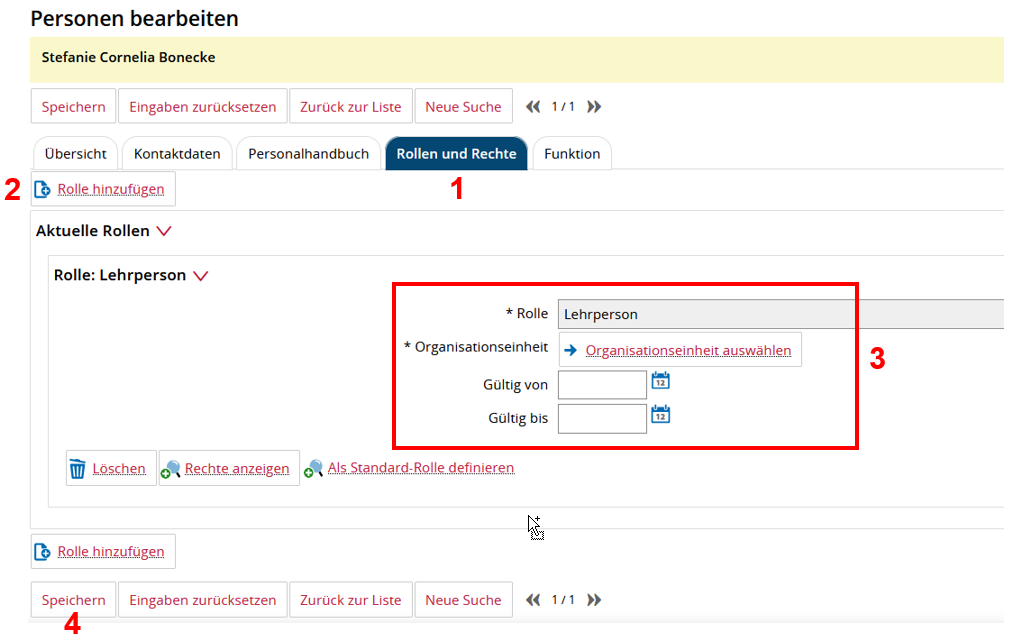Viewport: 1013px width, 639px height.
Task: Click the top Eingaben zurücksetzen button
Action: (203, 107)
